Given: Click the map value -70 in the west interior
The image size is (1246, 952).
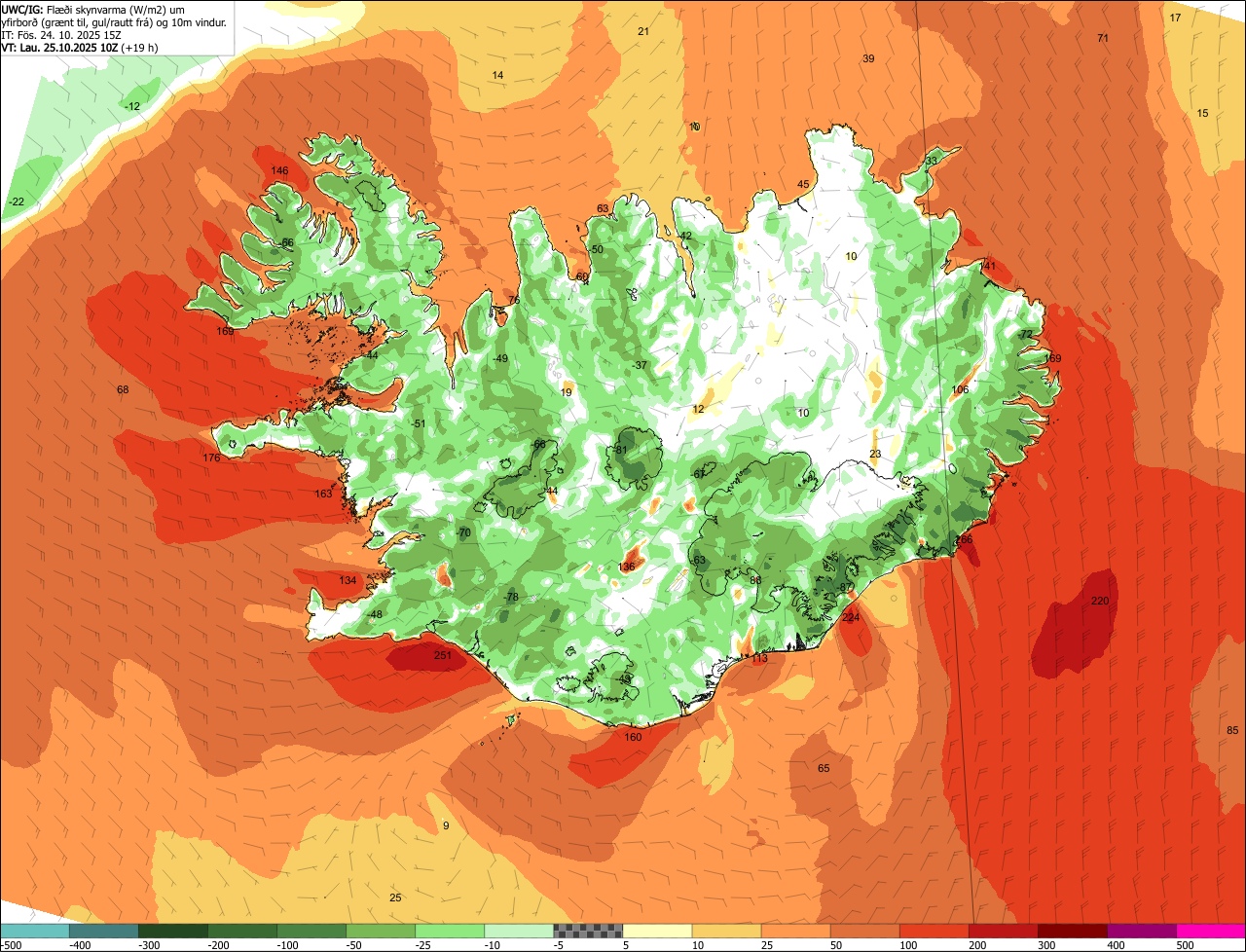Looking at the screenshot, I should point(462,532).
